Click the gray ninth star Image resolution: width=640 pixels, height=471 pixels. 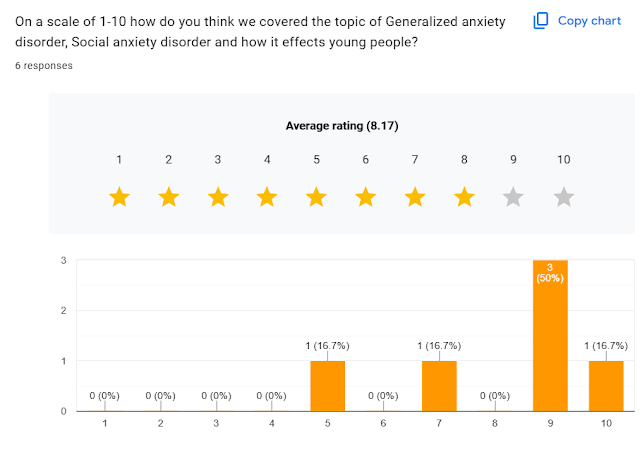tap(514, 197)
